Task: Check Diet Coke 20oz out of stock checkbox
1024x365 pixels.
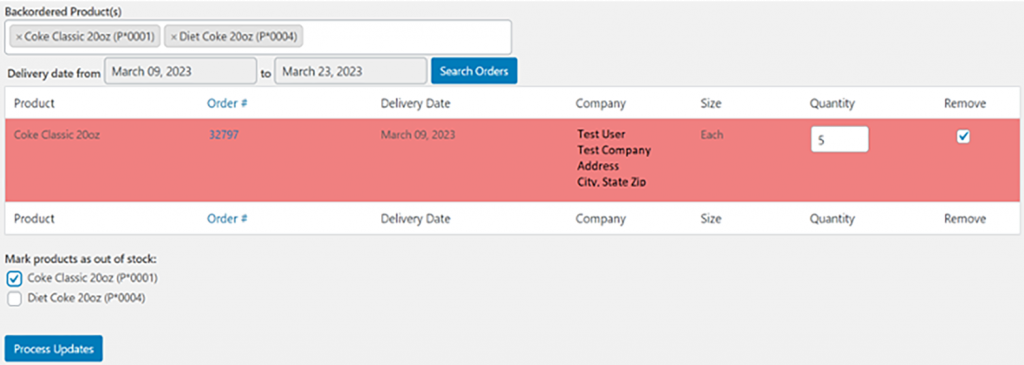Action: click(x=15, y=299)
